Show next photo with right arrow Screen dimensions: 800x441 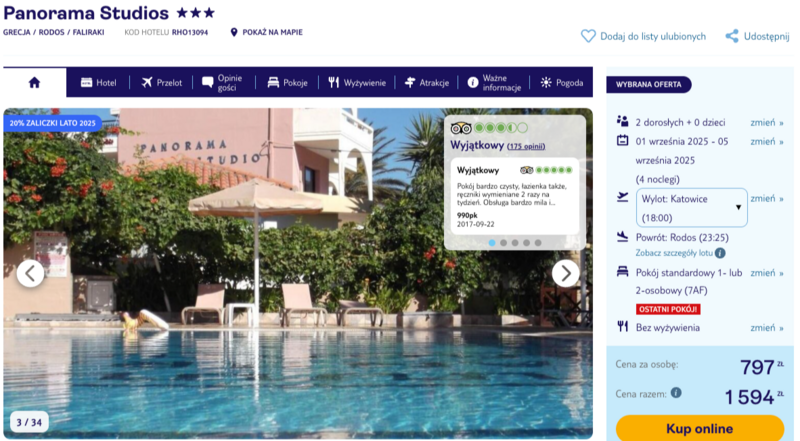565,274
